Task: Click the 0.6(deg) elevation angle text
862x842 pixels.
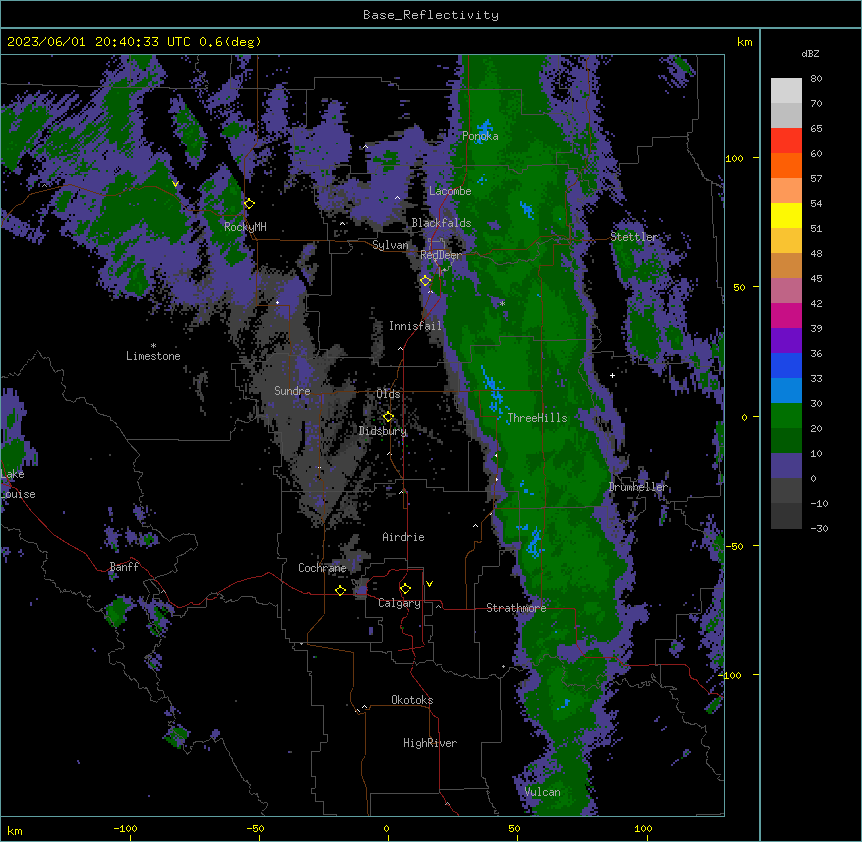Action: (x=230, y=42)
